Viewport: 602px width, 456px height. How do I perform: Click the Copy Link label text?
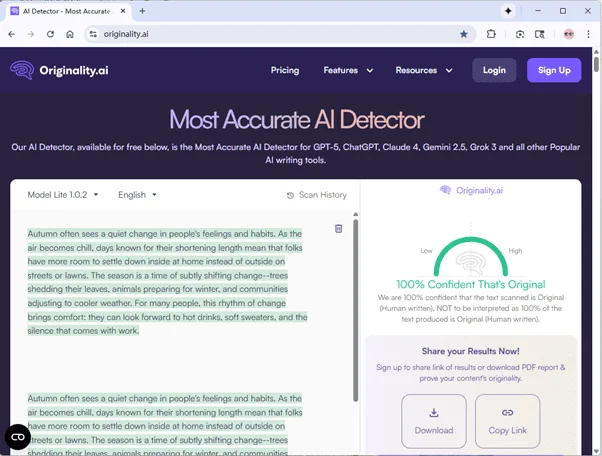pyautogui.click(x=508, y=430)
